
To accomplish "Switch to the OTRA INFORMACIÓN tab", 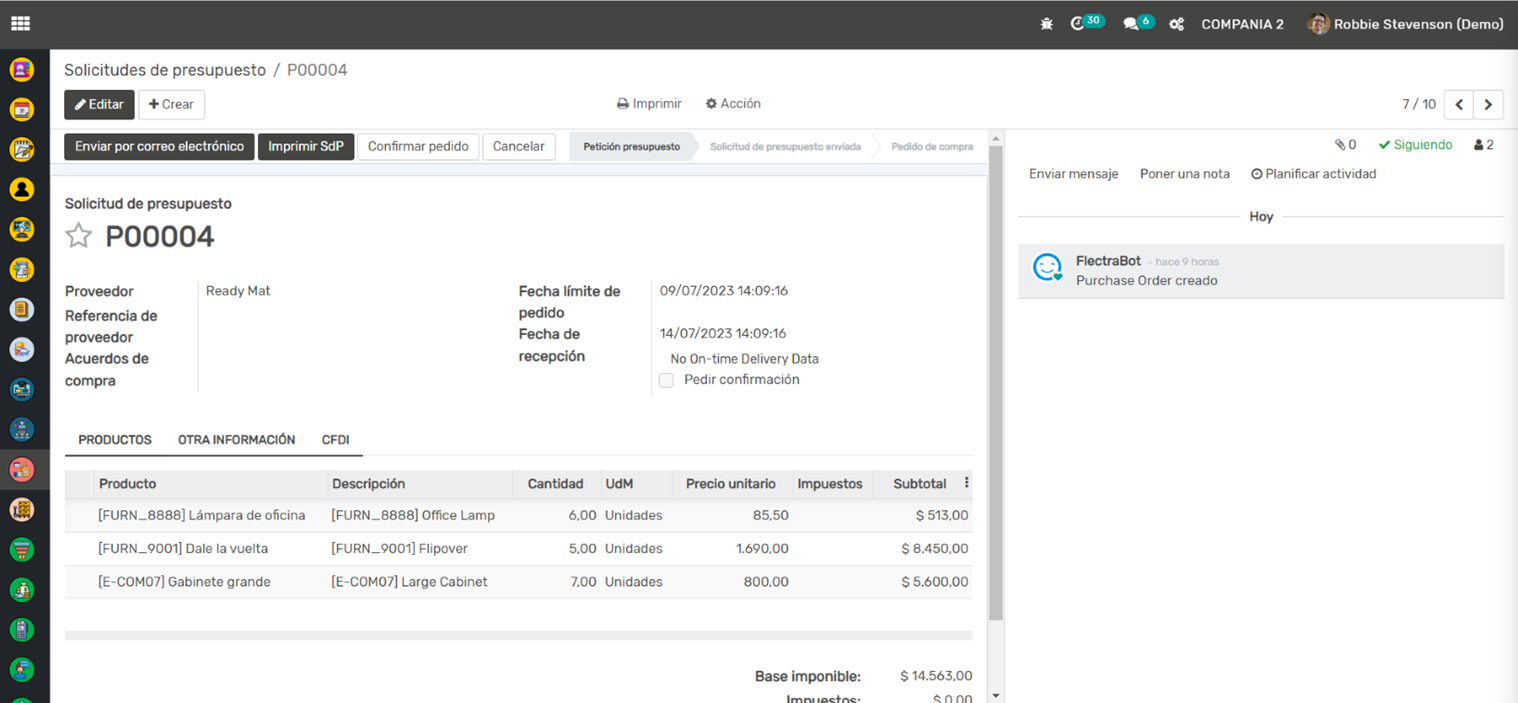I will pyautogui.click(x=236, y=440).
